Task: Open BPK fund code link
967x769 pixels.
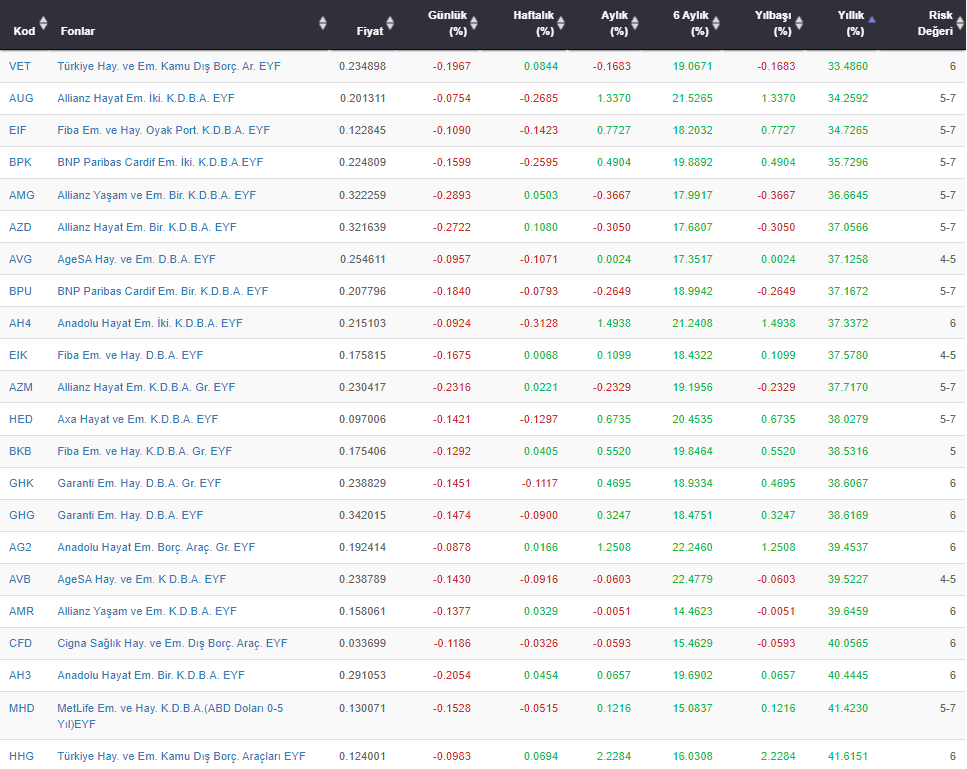Action: click(20, 162)
